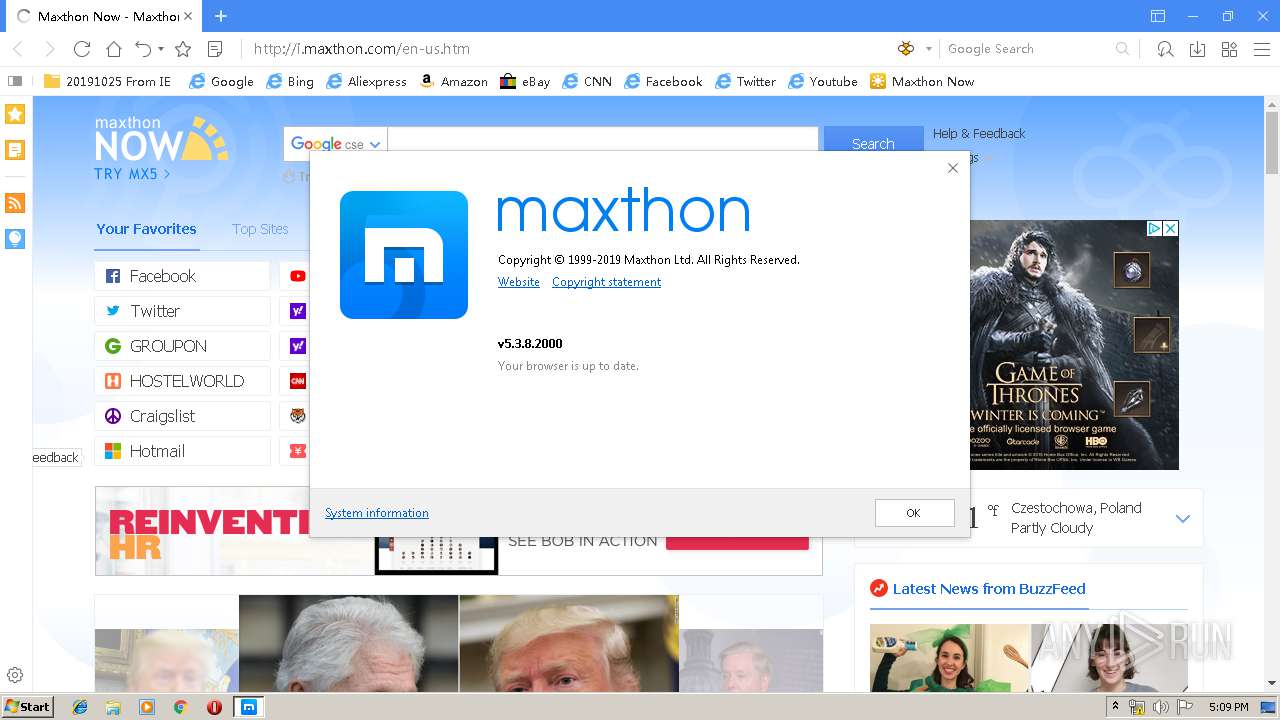
Task: Click OK in the About dialog
Action: 914,512
